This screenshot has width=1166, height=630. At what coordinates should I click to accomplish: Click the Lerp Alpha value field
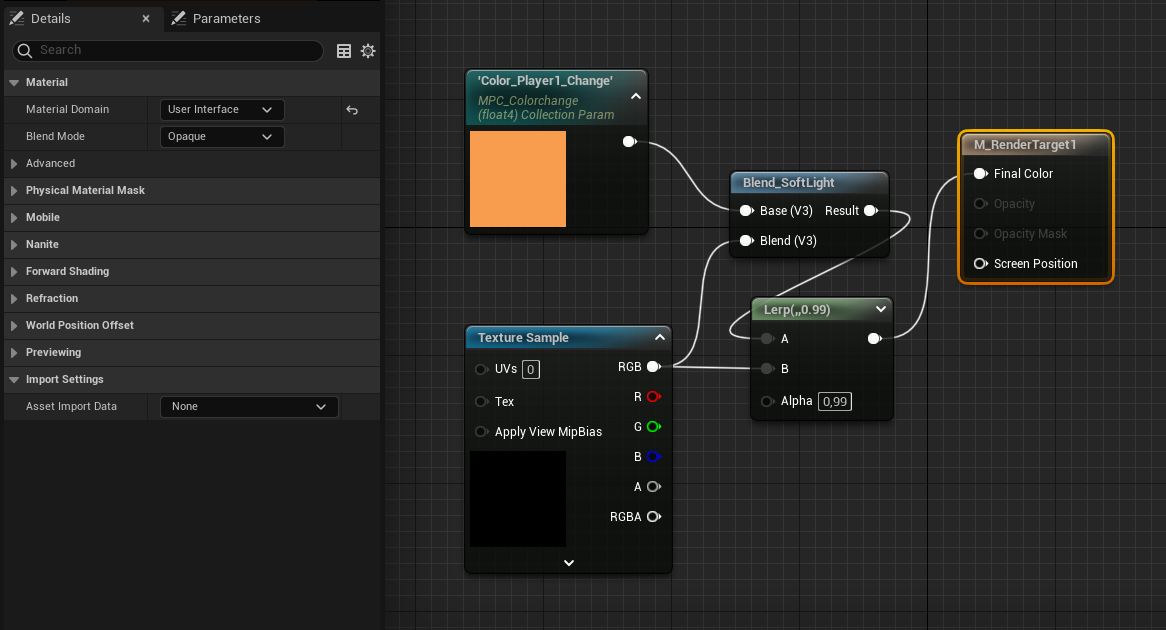[834, 402]
